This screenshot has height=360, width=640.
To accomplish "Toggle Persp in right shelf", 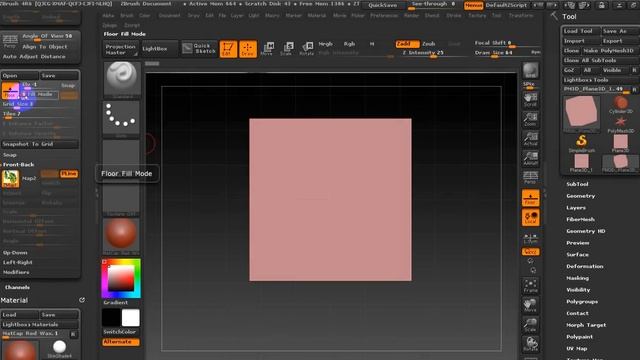I will click(x=530, y=178).
